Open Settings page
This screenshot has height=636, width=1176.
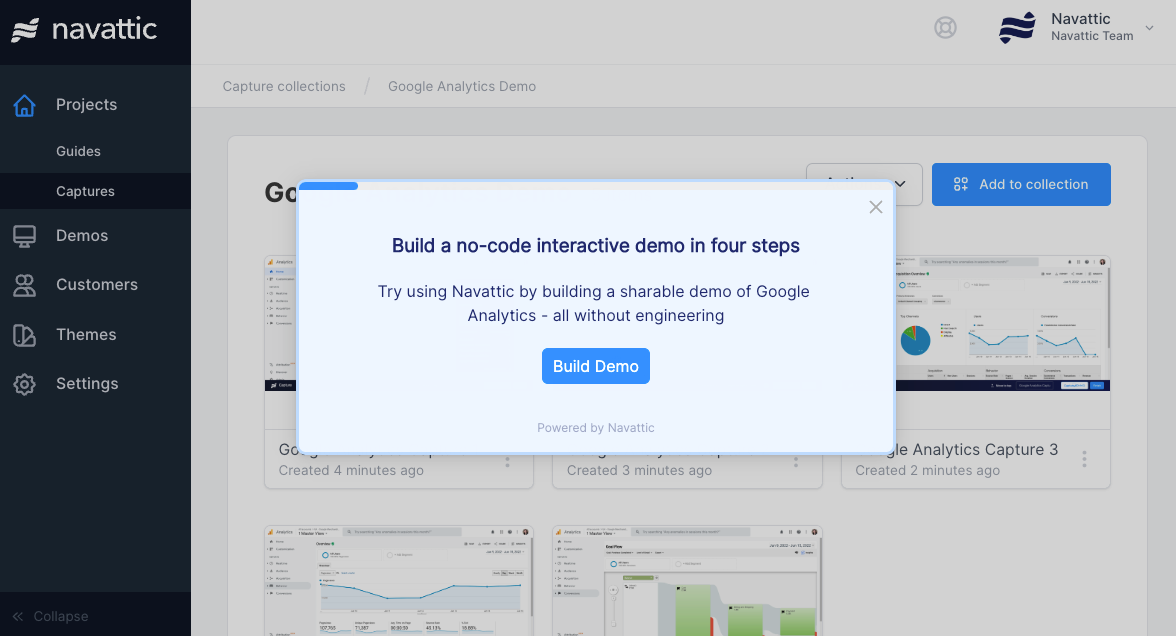click(x=87, y=384)
